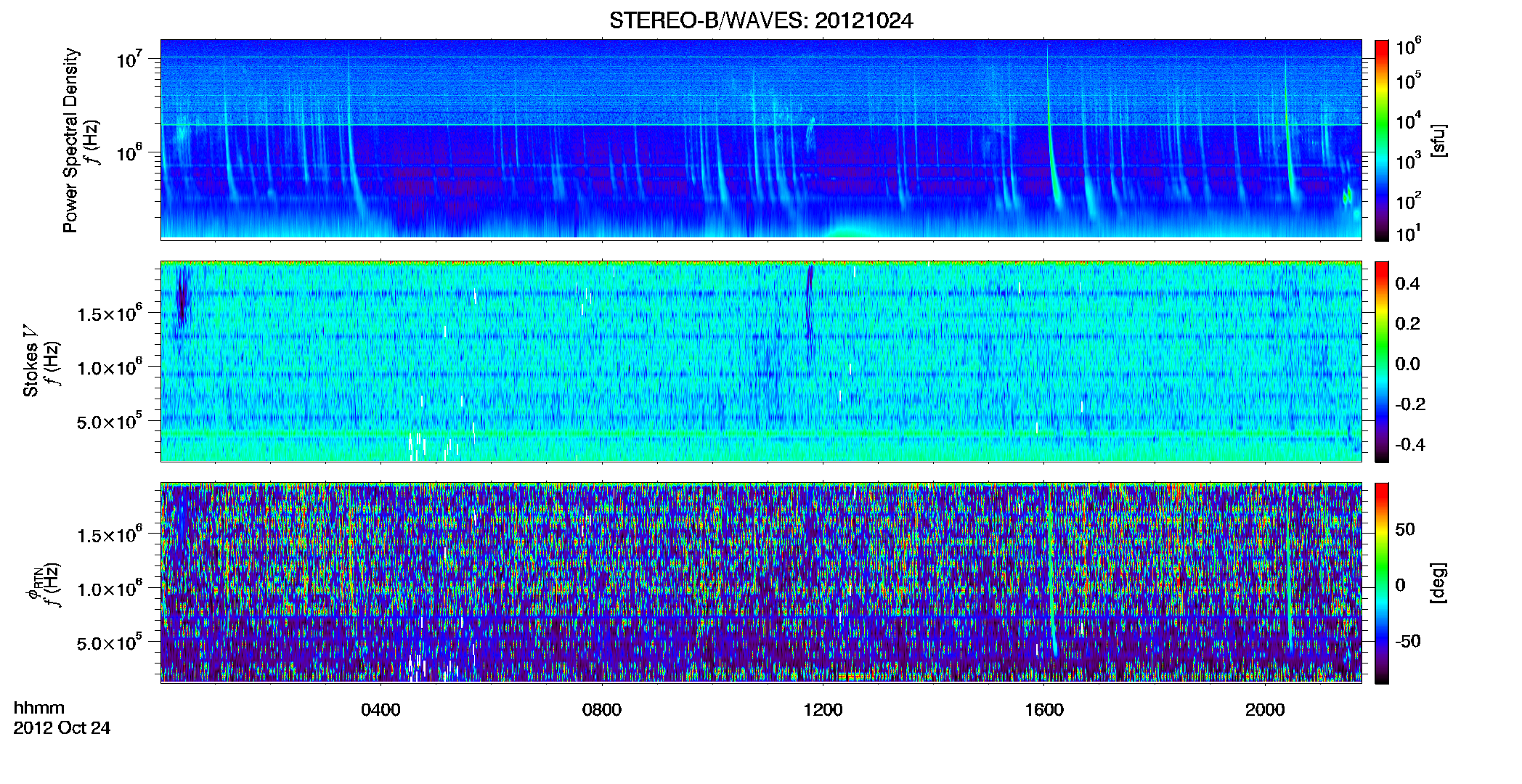The width and height of the screenshot is (1522, 784).
Task: Select the Power Spectral Density axis label
Action: 70,140
